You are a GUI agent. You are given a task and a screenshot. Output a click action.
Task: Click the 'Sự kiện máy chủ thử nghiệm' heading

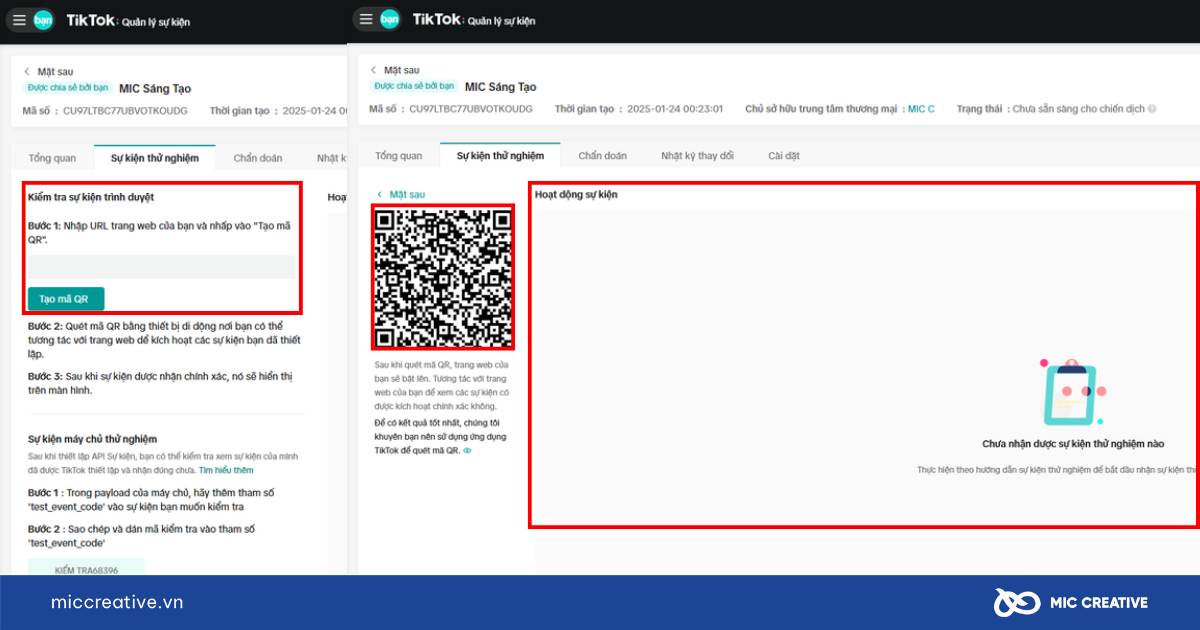point(92,439)
